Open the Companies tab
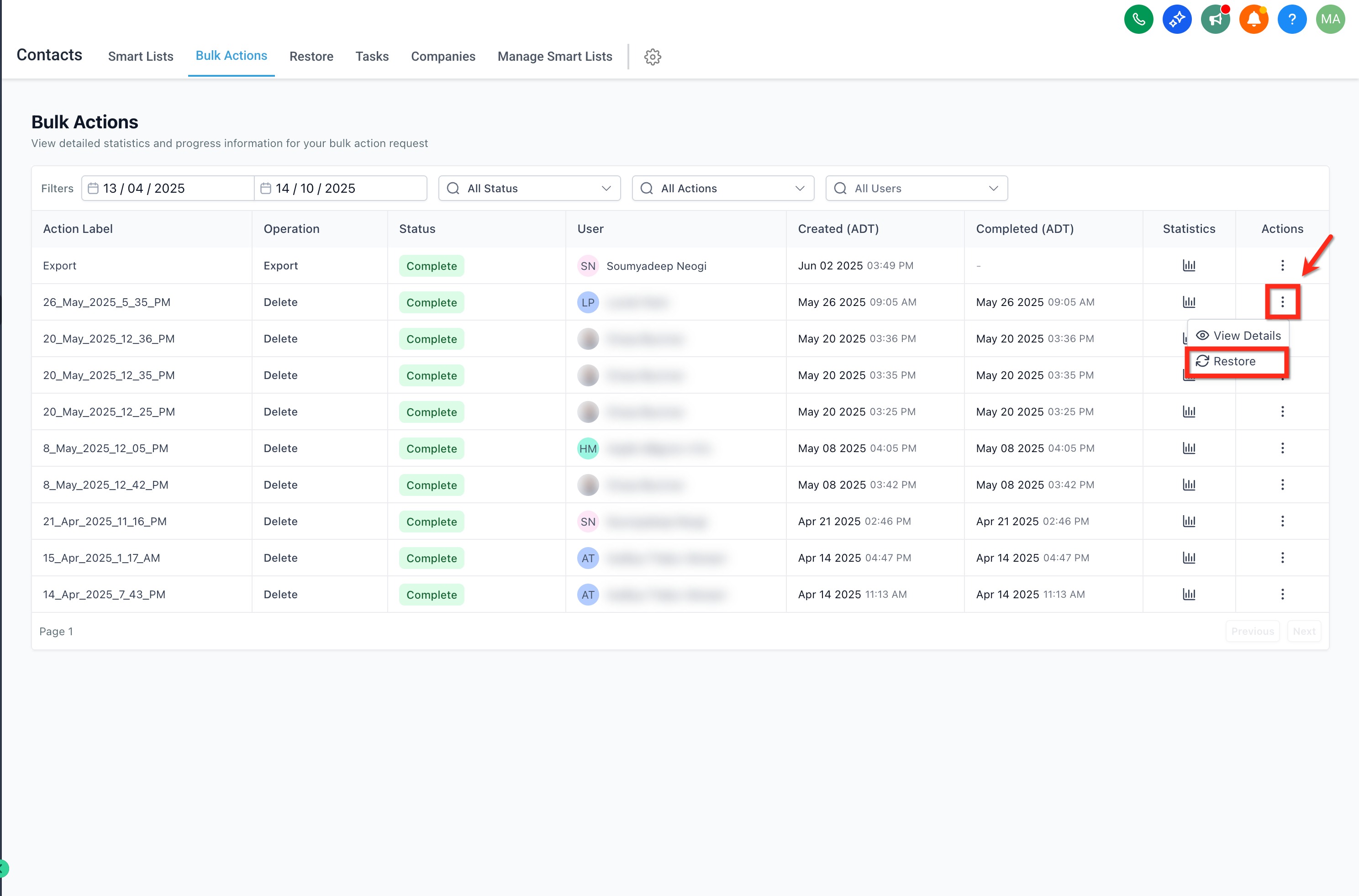This screenshot has height=896, width=1359. (x=442, y=57)
